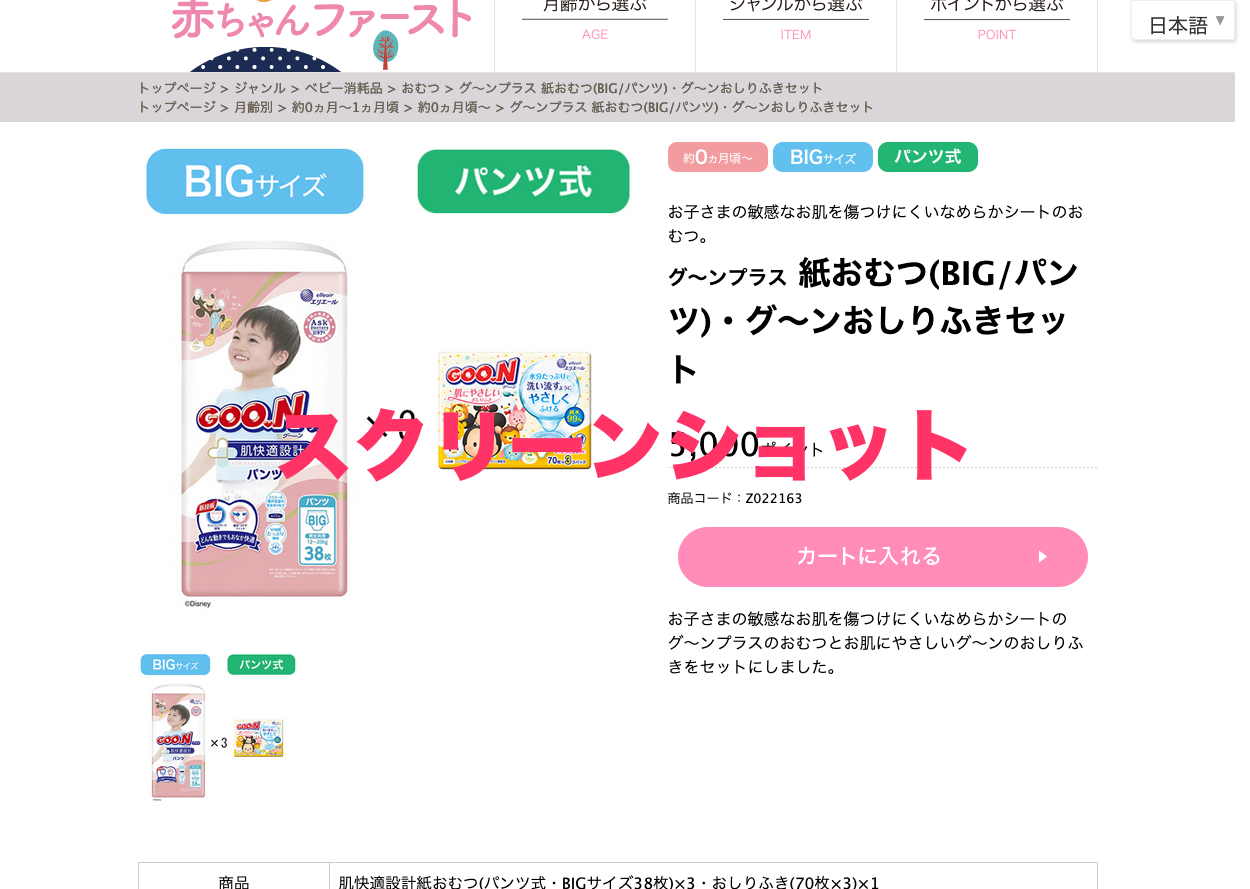Click the green パンツ式 badge beside product title
The height and width of the screenshot is (889, 1250).
928,157
